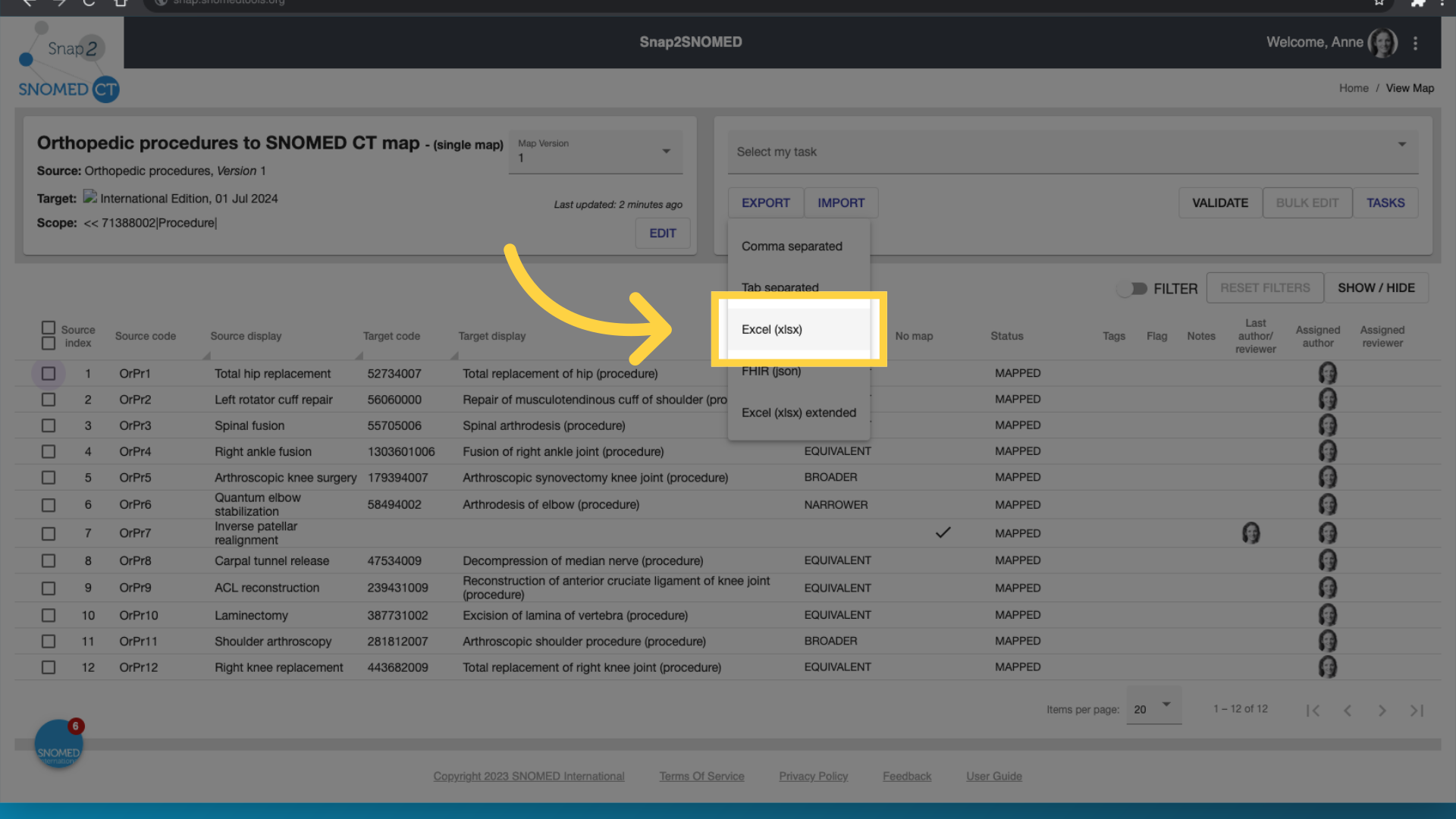
Task: Click assigned author avatar for OrPr1 row
Action: 1327,373
